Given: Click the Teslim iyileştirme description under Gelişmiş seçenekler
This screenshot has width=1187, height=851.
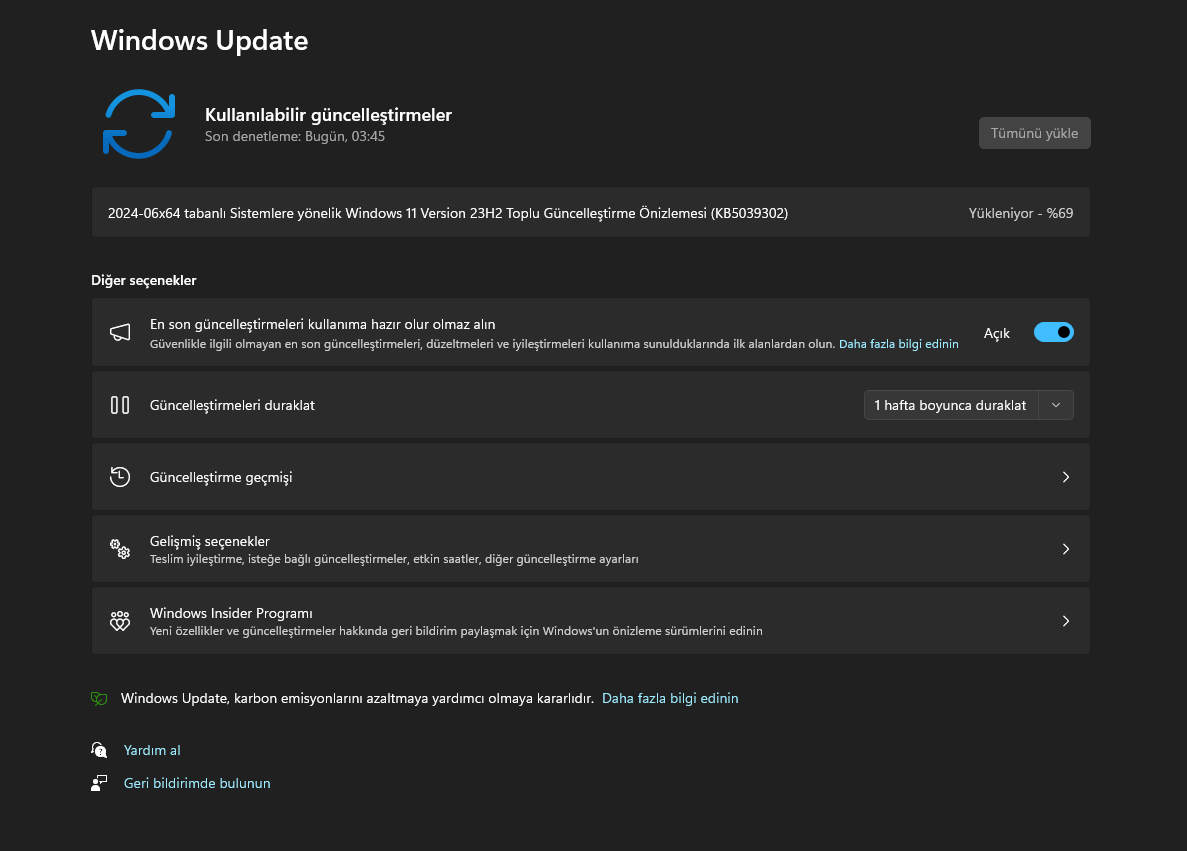Looking at the screenshot, I should [394, 560].
